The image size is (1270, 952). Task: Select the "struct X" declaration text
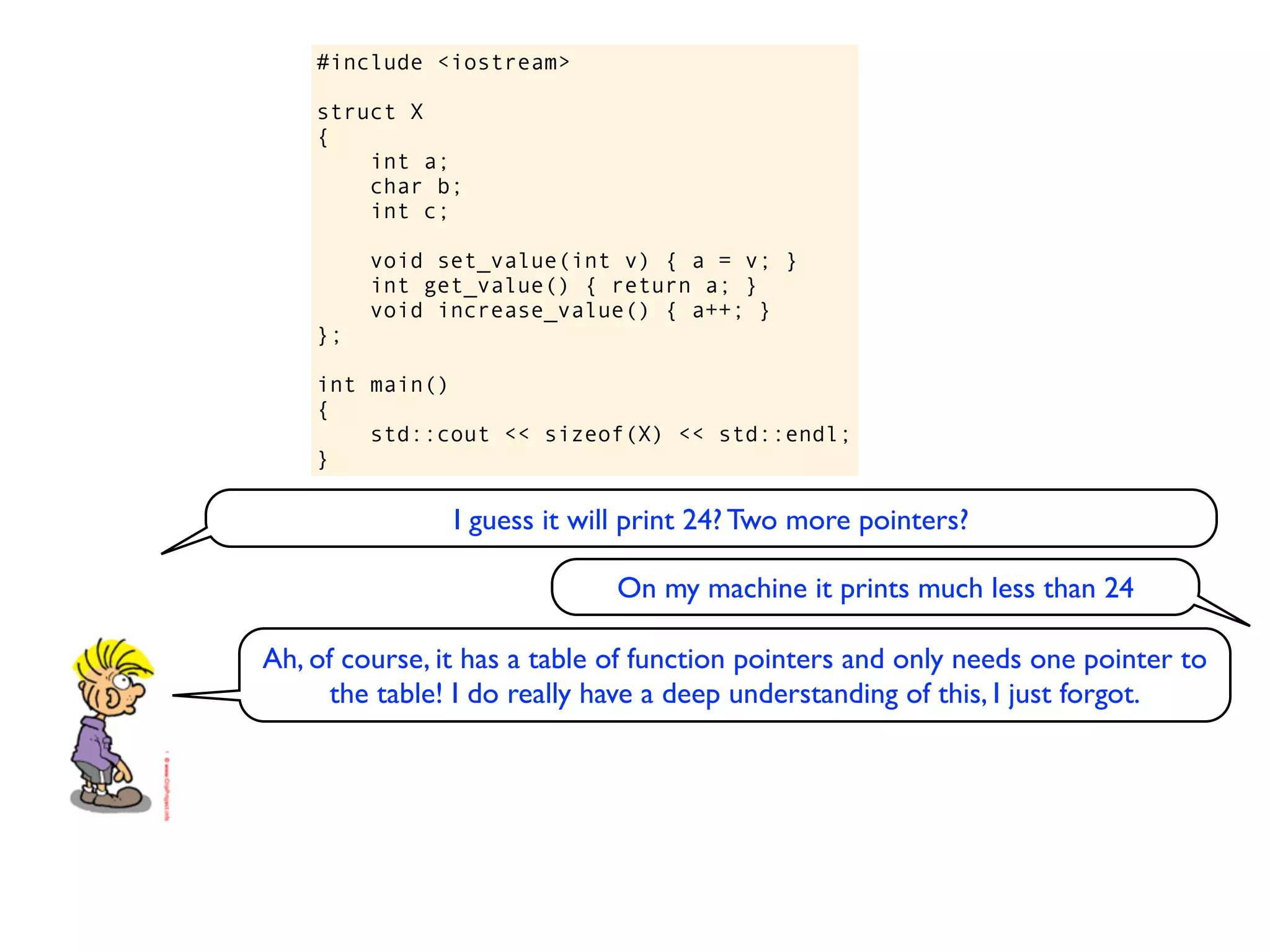[x=370, y=112]
